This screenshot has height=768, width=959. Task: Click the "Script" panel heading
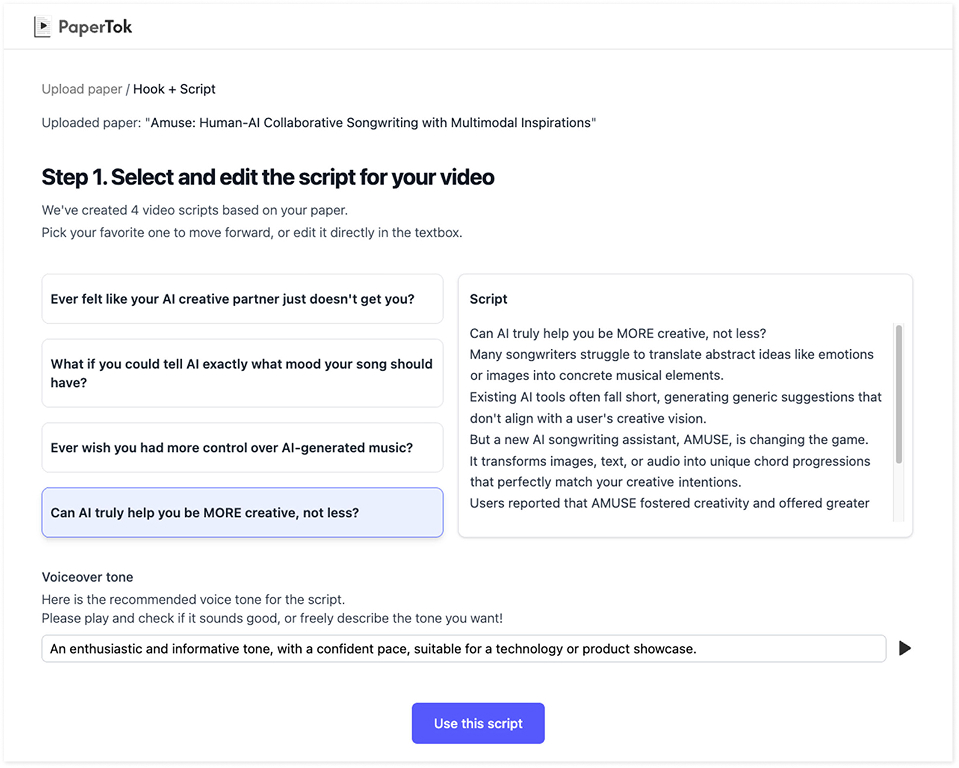click(488, 299)
